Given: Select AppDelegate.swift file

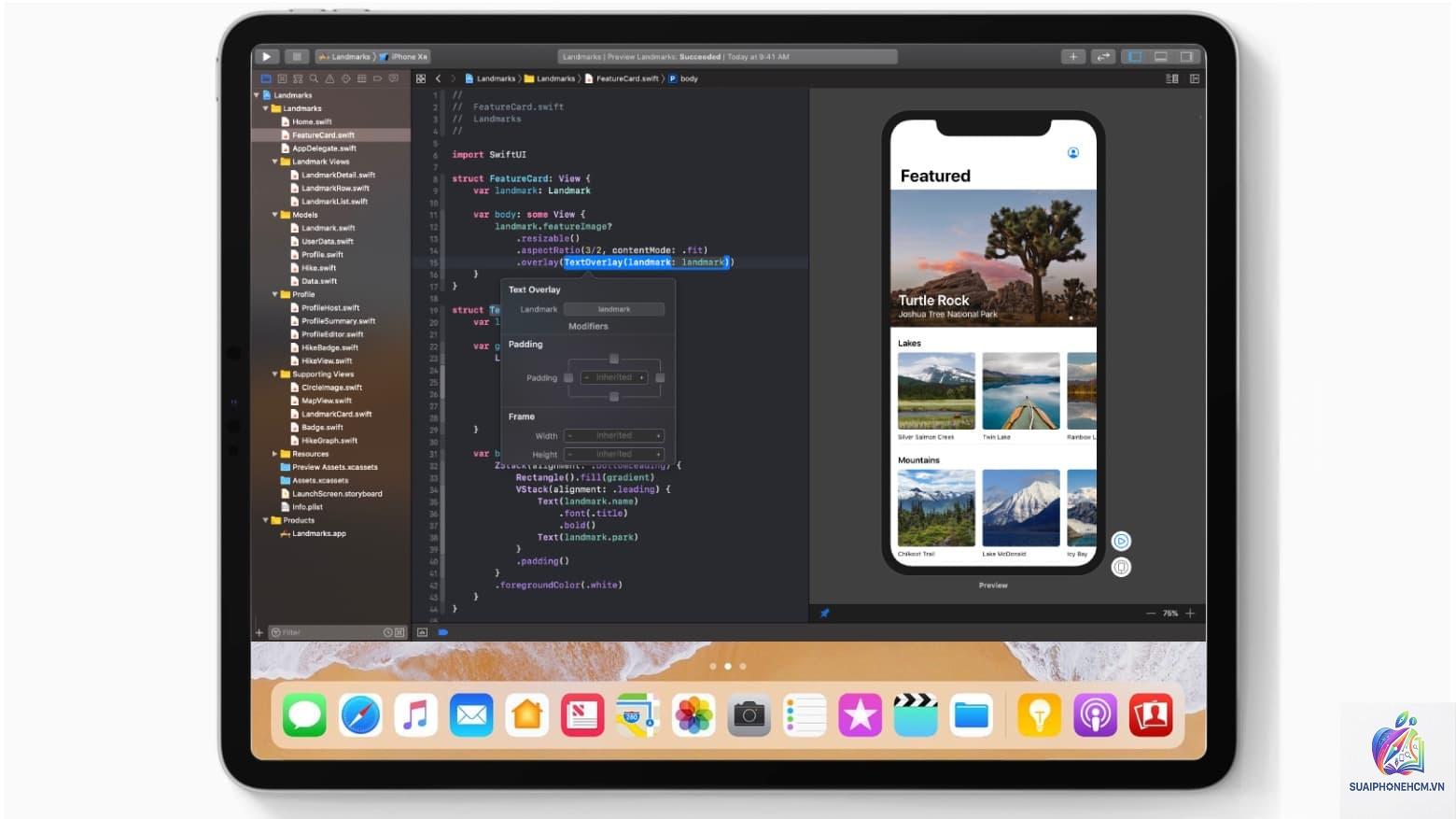Looking at the screenshot, I should click(319, 148).
